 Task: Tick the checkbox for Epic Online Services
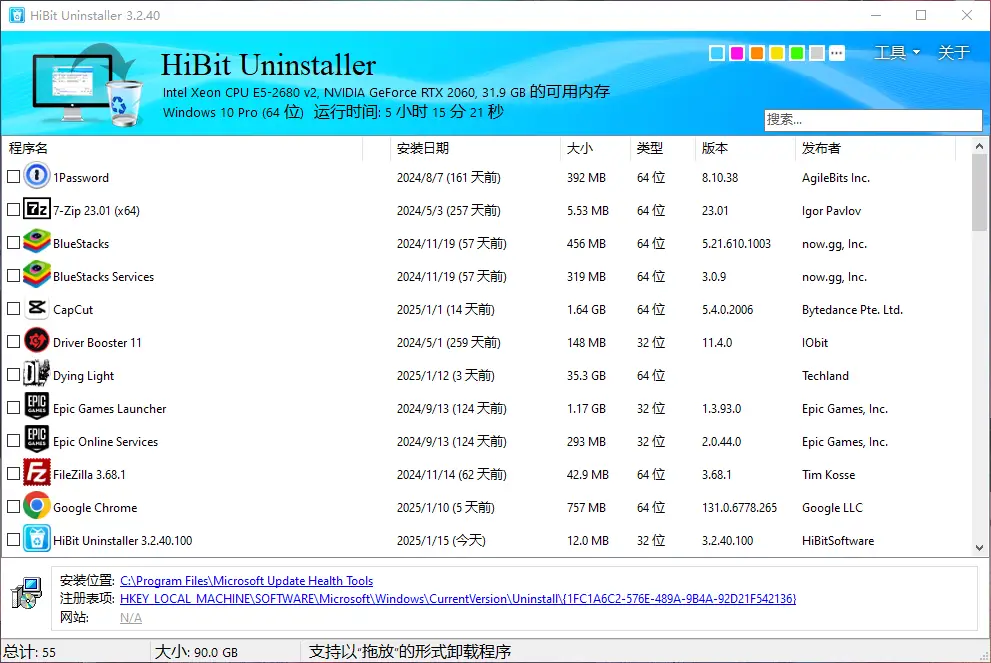click(13, 441)
